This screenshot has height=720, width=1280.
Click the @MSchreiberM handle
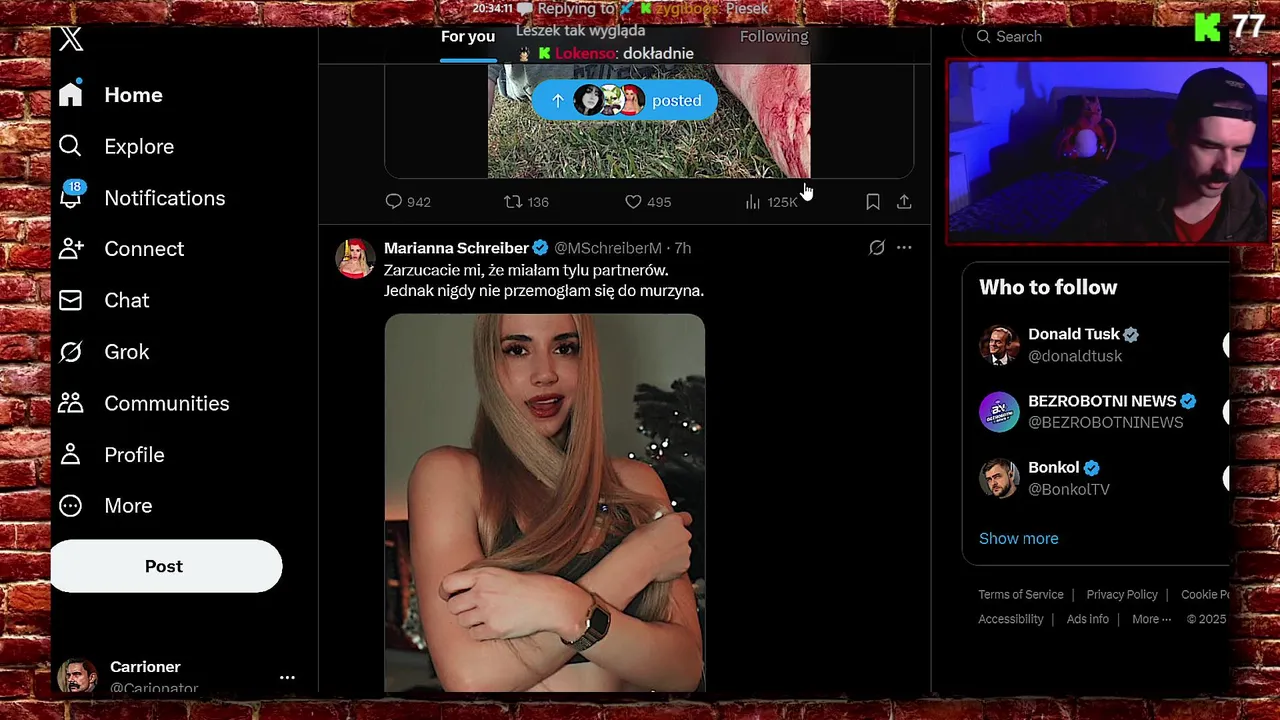(x=608, y=248)
